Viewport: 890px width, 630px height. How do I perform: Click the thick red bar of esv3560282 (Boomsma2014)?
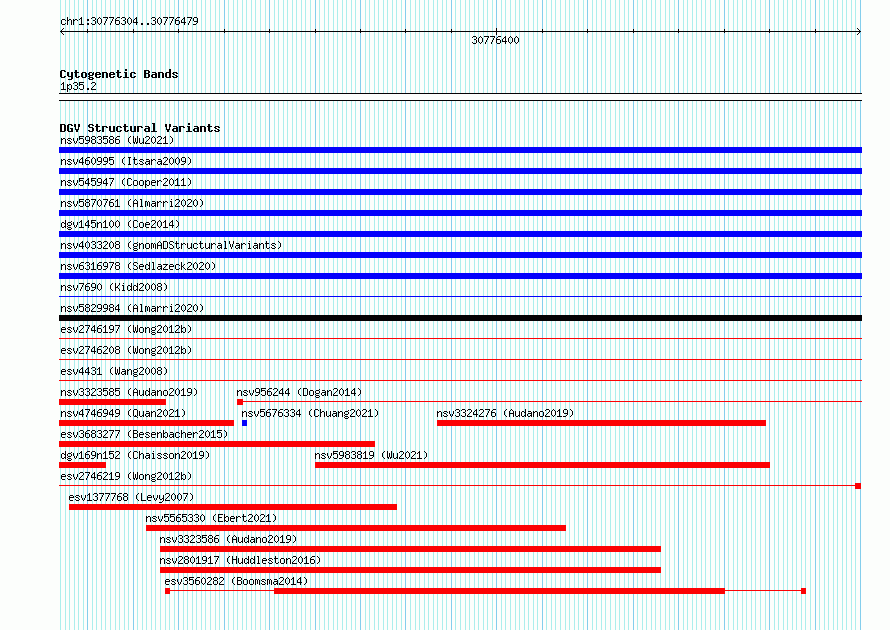499,591
